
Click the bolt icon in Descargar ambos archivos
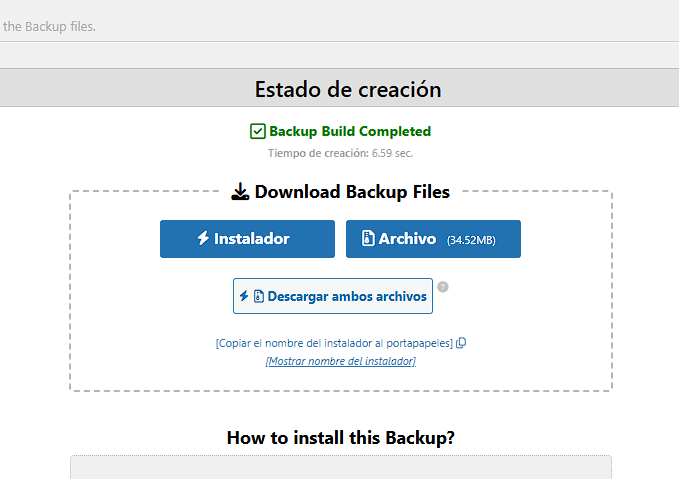(x=243, y=297)
